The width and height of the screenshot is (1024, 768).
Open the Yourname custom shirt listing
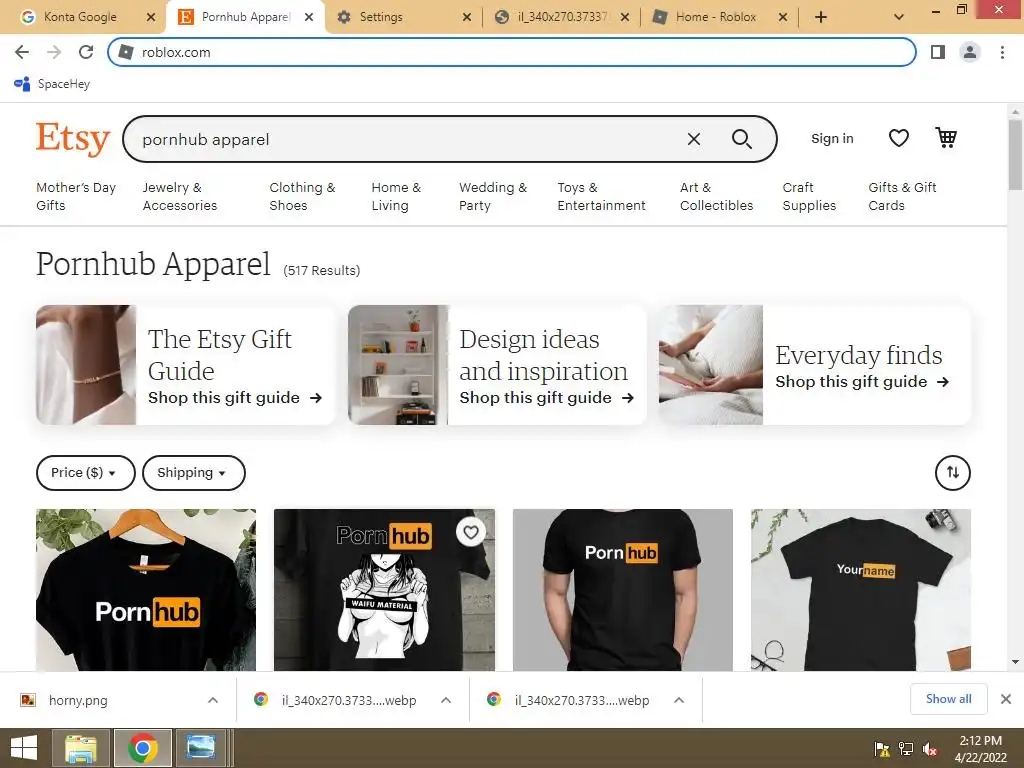pos(861,590)
